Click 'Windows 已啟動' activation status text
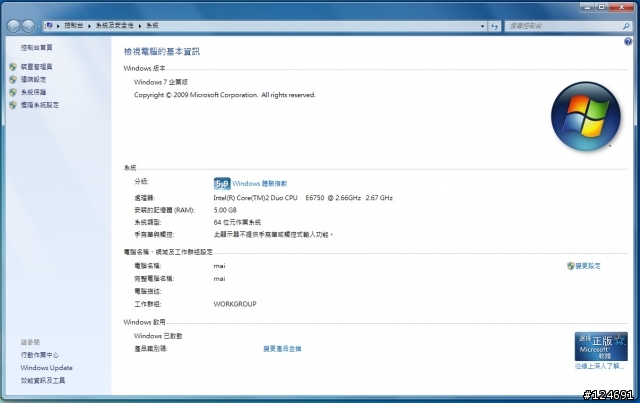Screen dimensions: 640x403 coord(158,336)
